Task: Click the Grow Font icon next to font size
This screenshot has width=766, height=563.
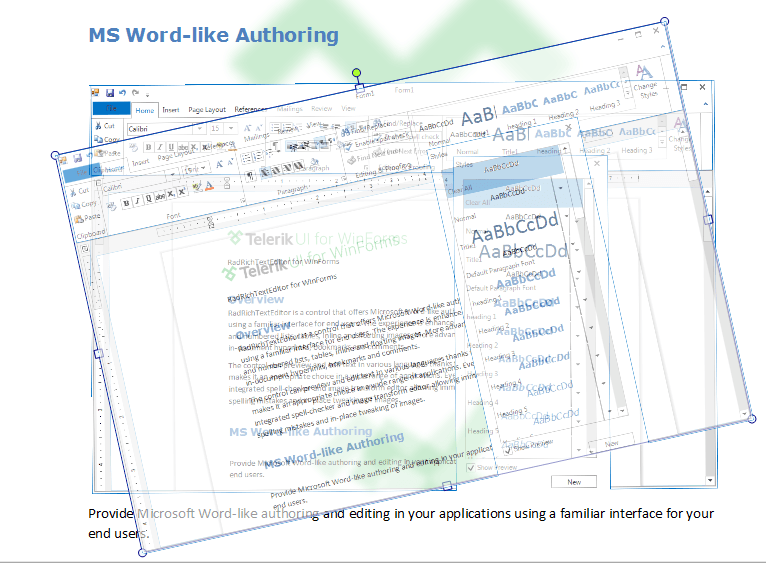Action: (248, 129)
